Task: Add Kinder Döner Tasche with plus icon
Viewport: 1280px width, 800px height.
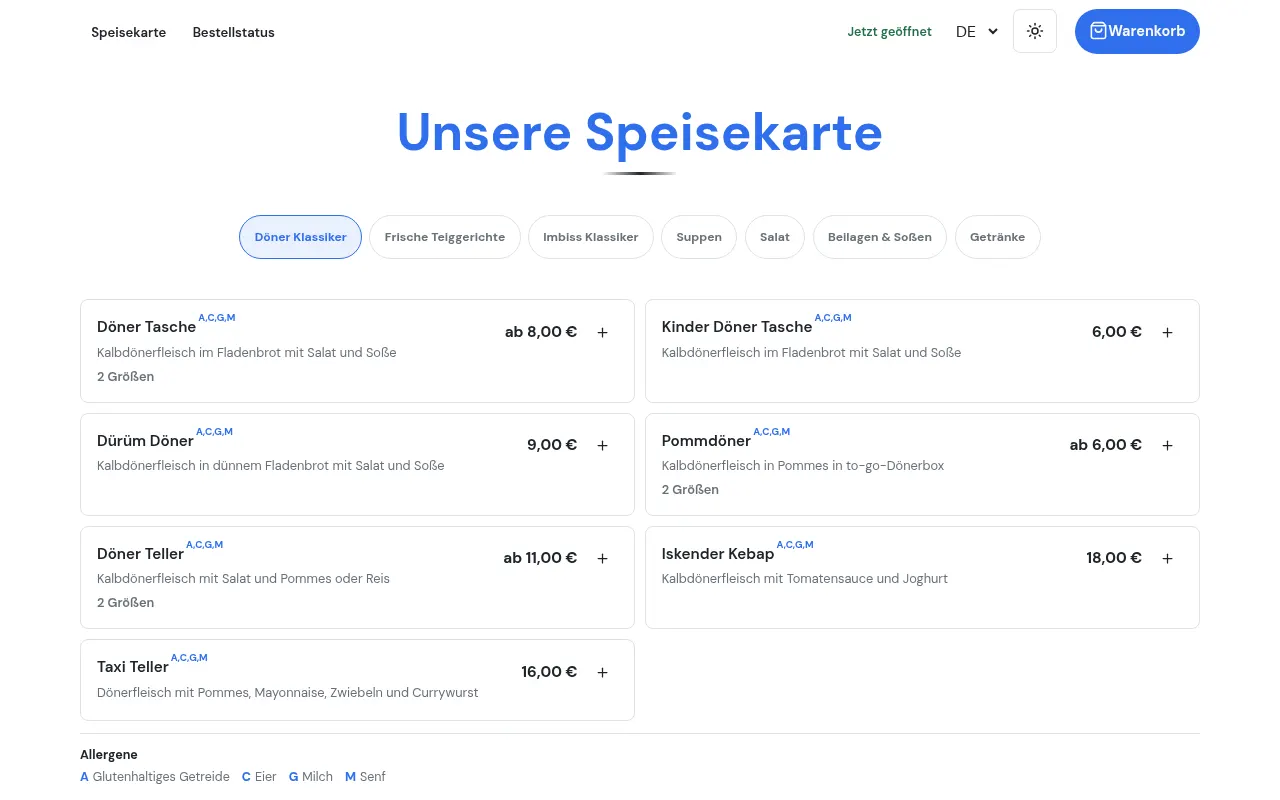Action: click(1167, 332)
